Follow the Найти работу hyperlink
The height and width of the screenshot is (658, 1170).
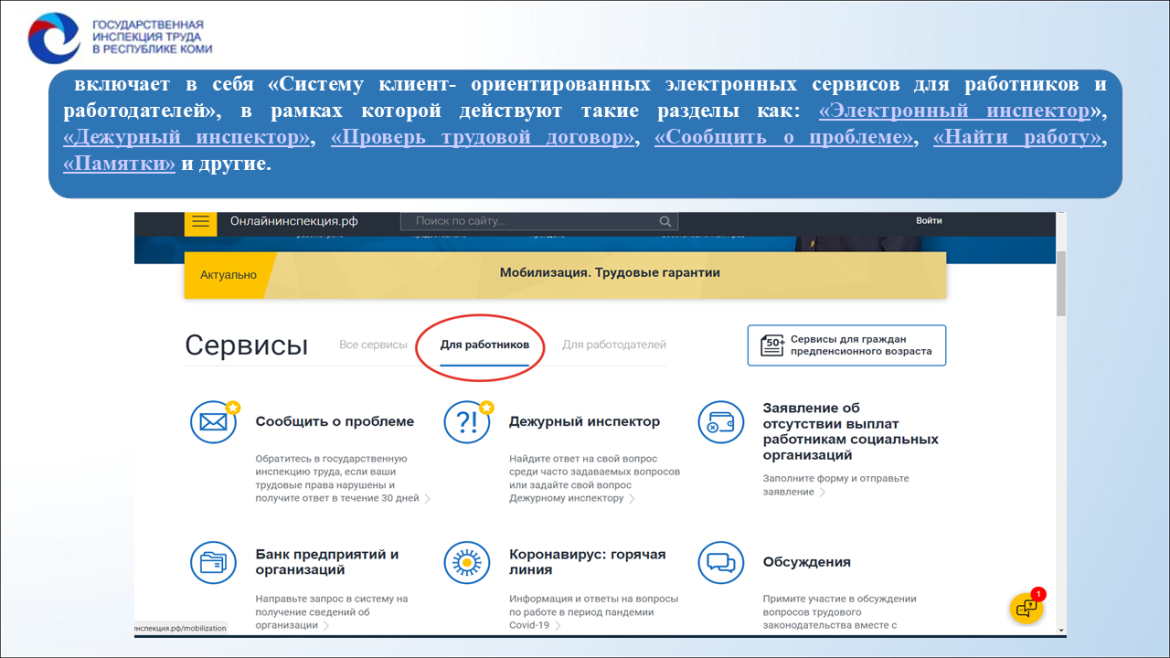(1018, 137)
